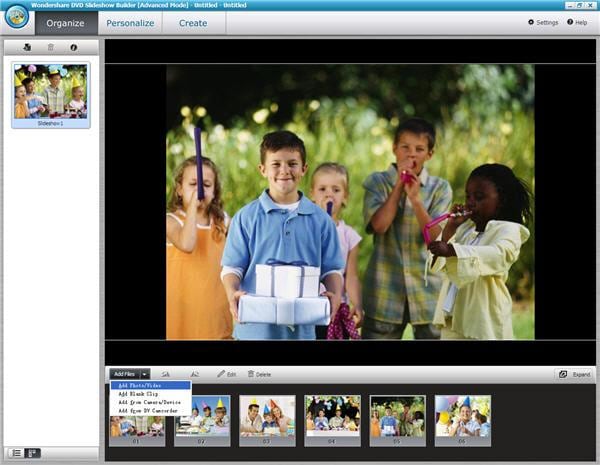Switch to list view at bottom left
This screenshot has width=600, height=465.
pos(16,453)
